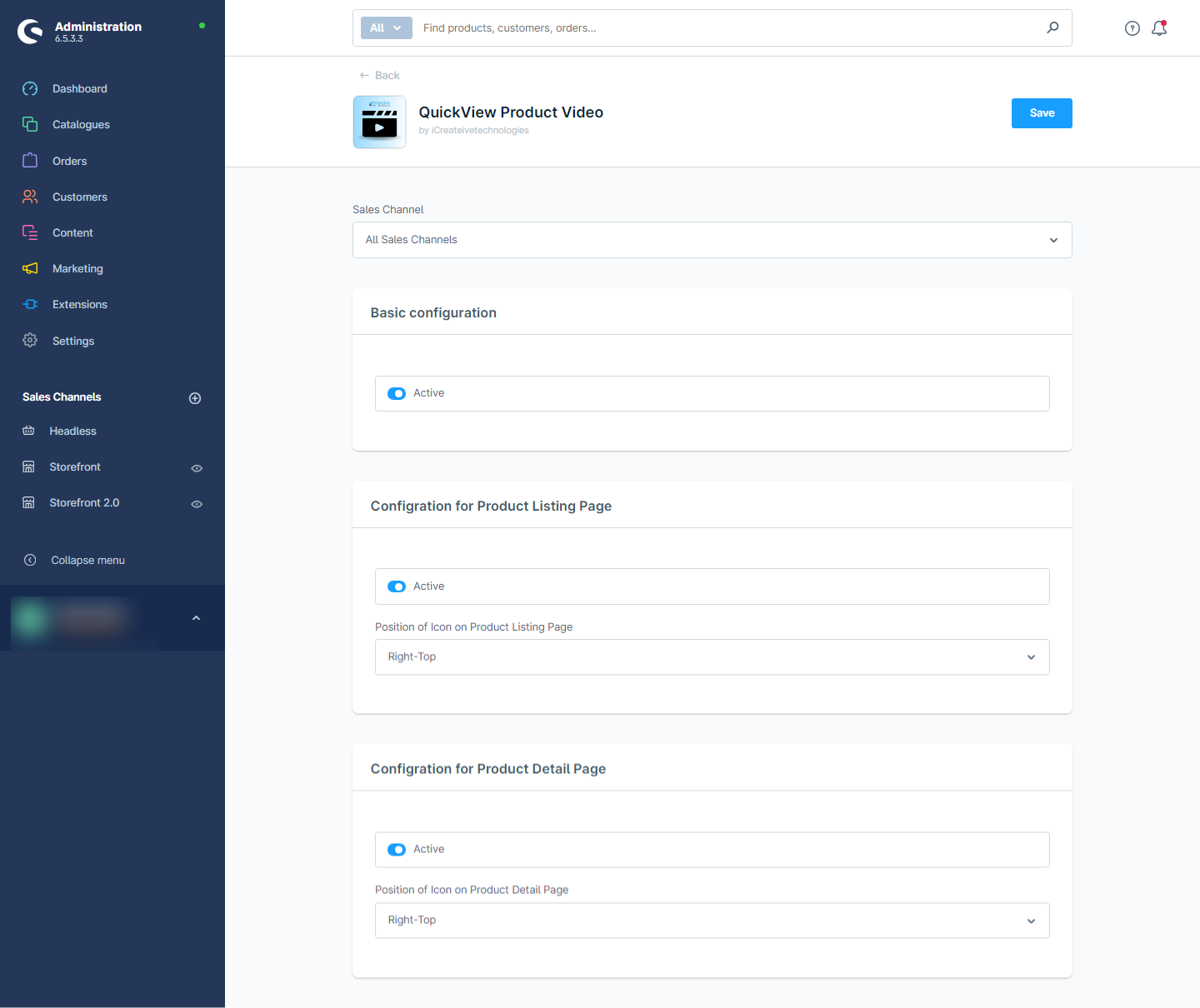Click the green status dot in sidebar
1200x1008 pixels.
202,26
